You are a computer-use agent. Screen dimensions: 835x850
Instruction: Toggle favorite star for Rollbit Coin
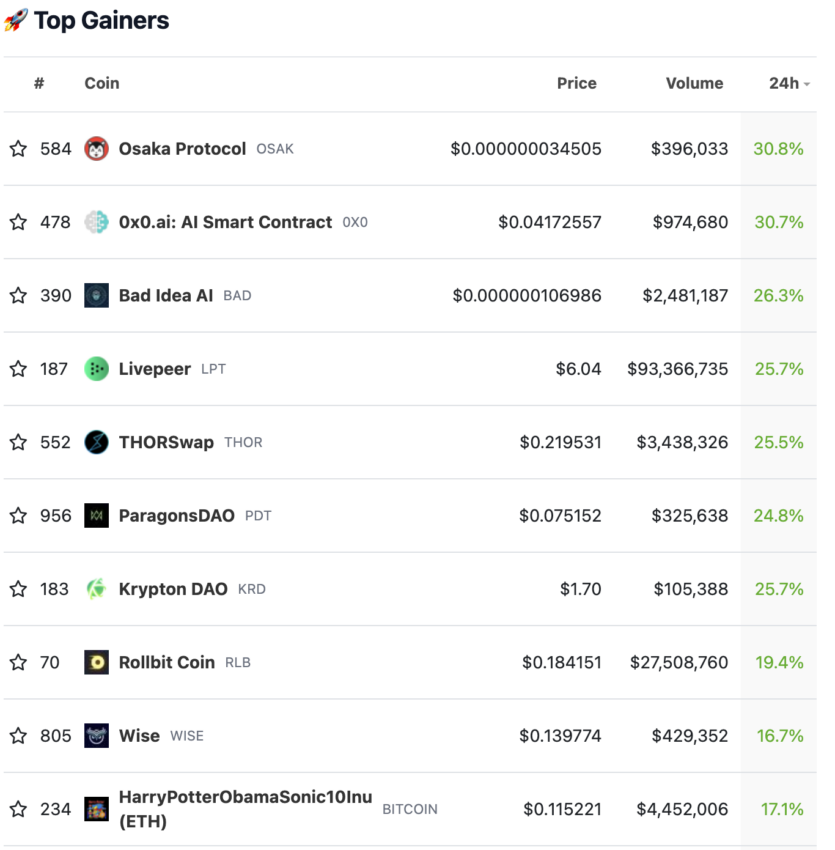18,662
